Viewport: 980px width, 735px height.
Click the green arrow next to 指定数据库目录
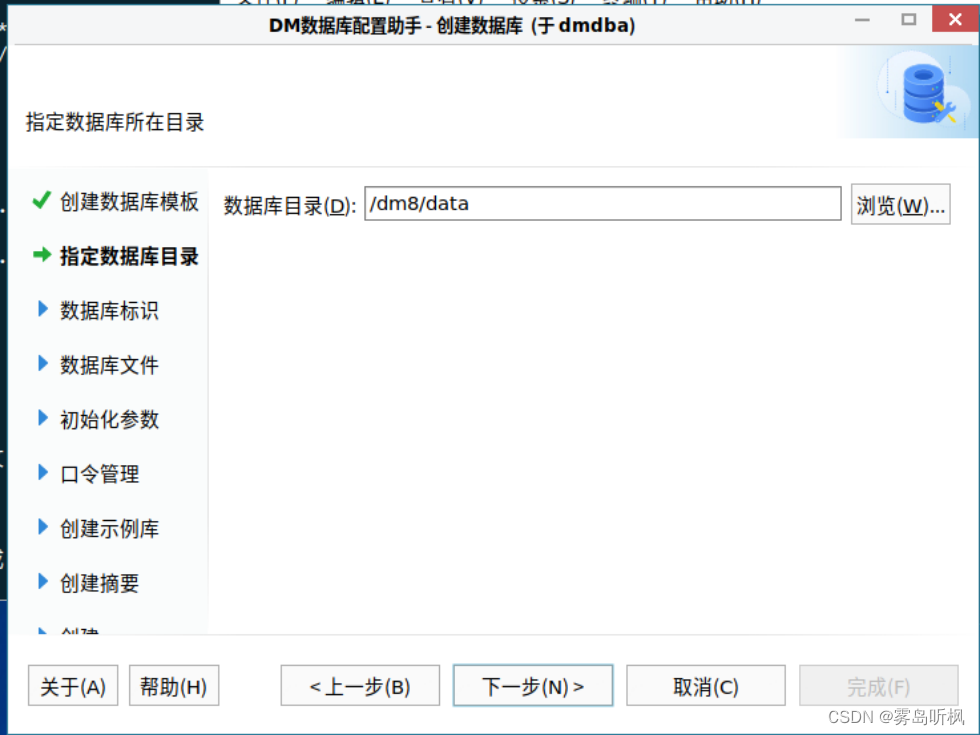[x=42, y=254]
